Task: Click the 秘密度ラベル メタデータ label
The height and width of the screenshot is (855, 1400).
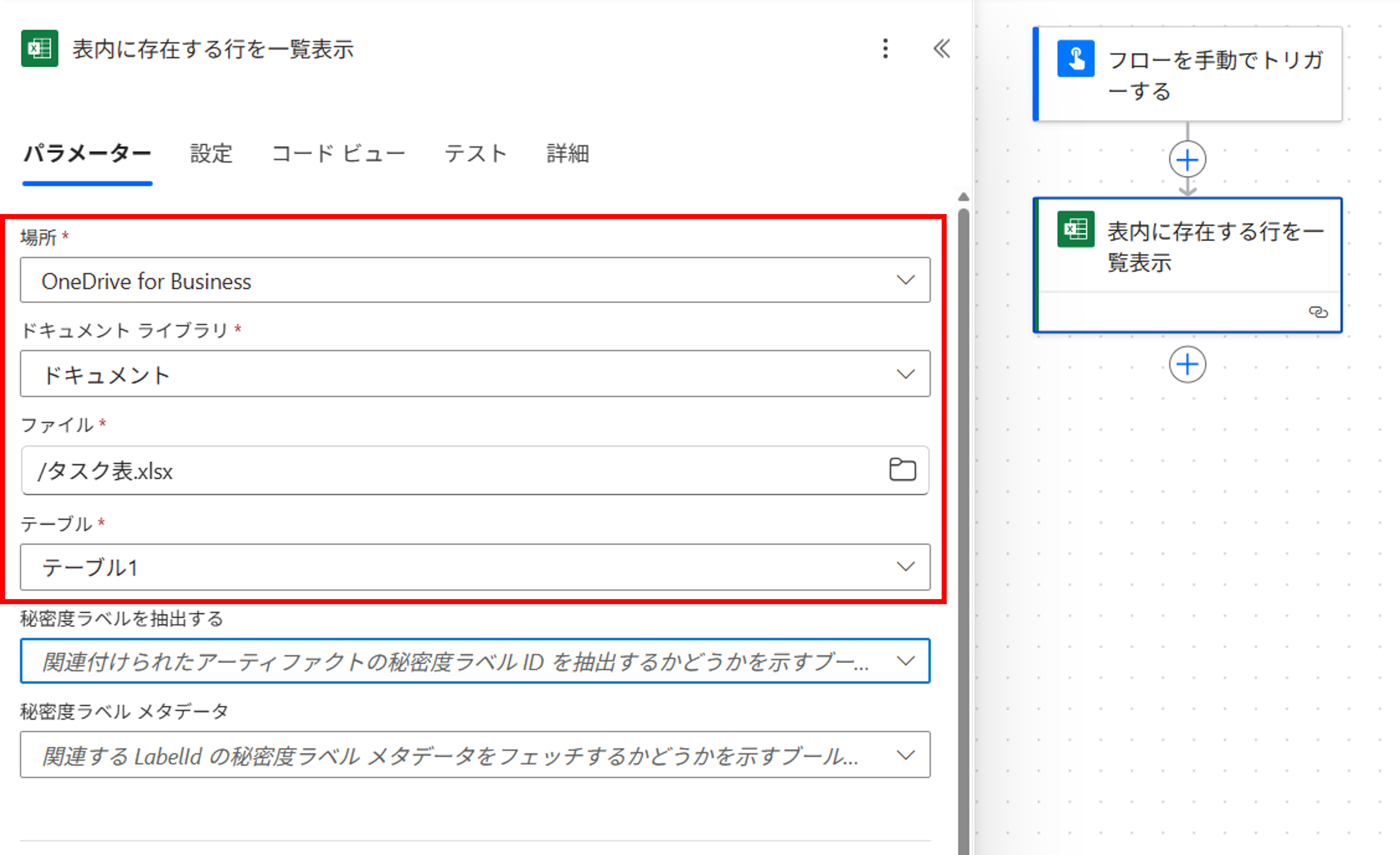Action: point(125,711)
